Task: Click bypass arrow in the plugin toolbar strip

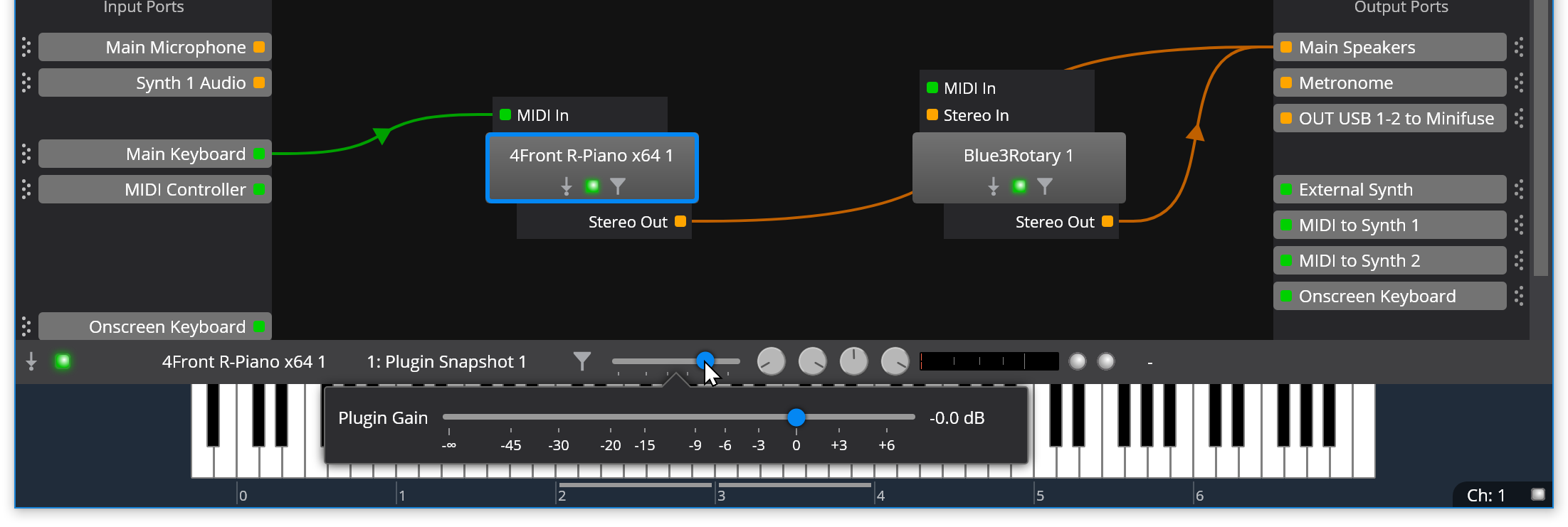Action: click(31, 361)
